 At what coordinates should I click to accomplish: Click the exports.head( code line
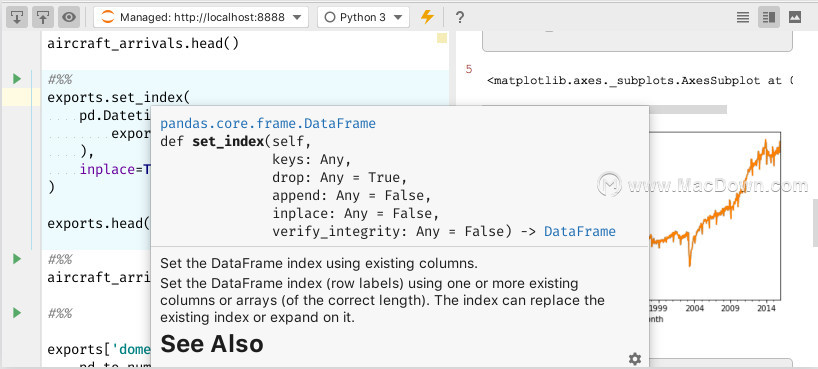tap(99, 223)
